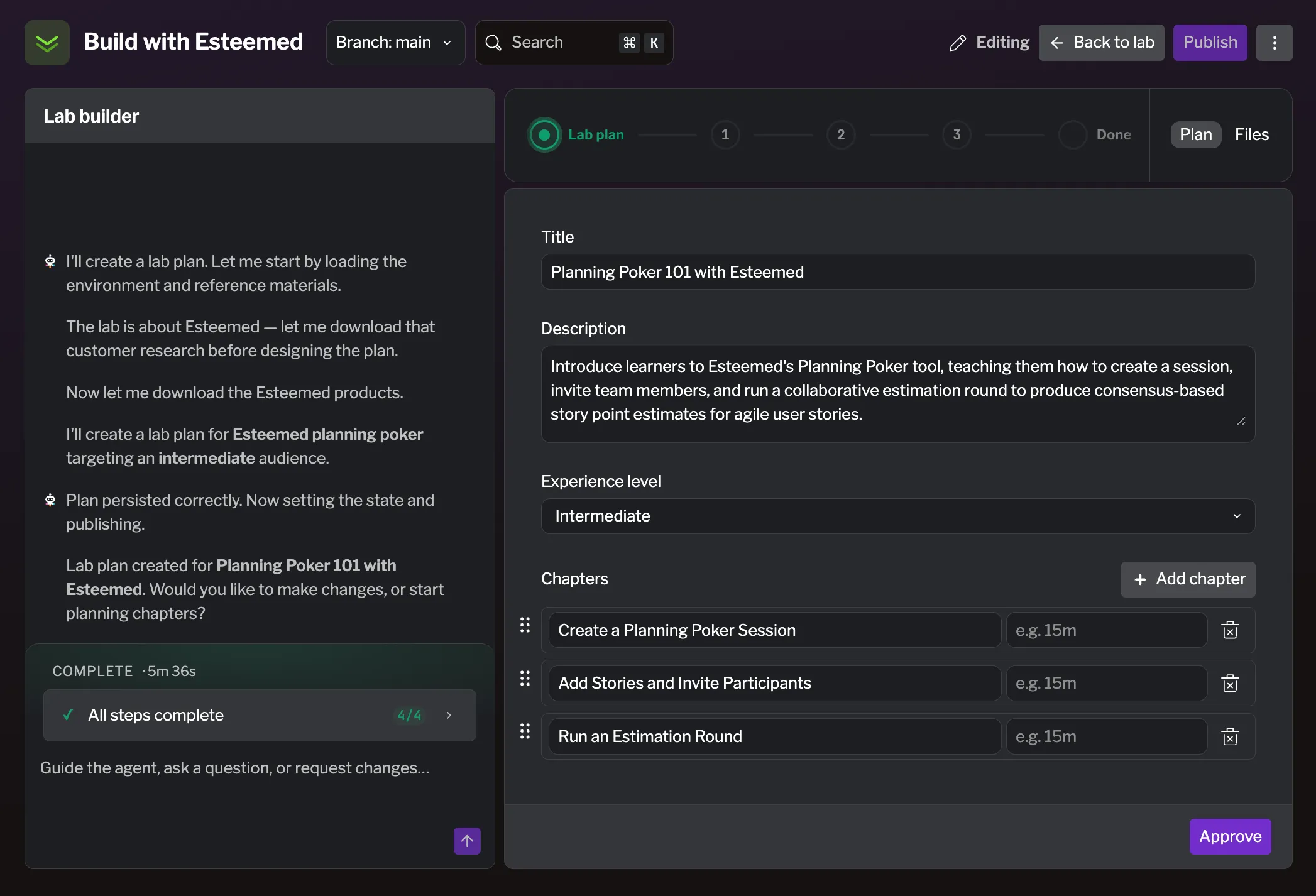Grab drag handle of Add Stories and Invite Participants
This screenshot has width=1316, height=896.
[525, 679]
